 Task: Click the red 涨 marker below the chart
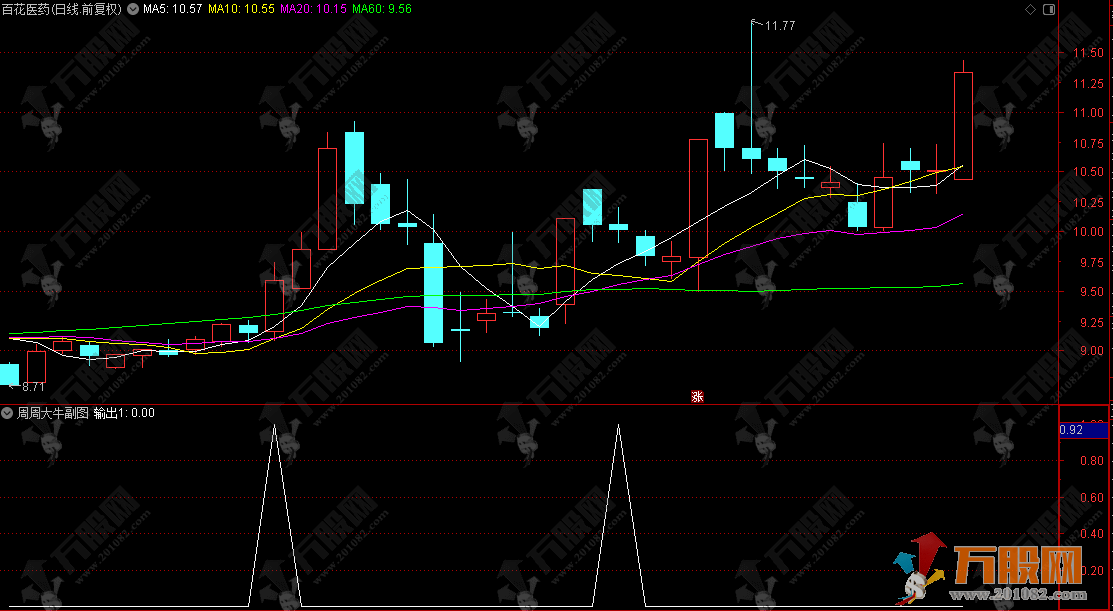click(697, 396)
